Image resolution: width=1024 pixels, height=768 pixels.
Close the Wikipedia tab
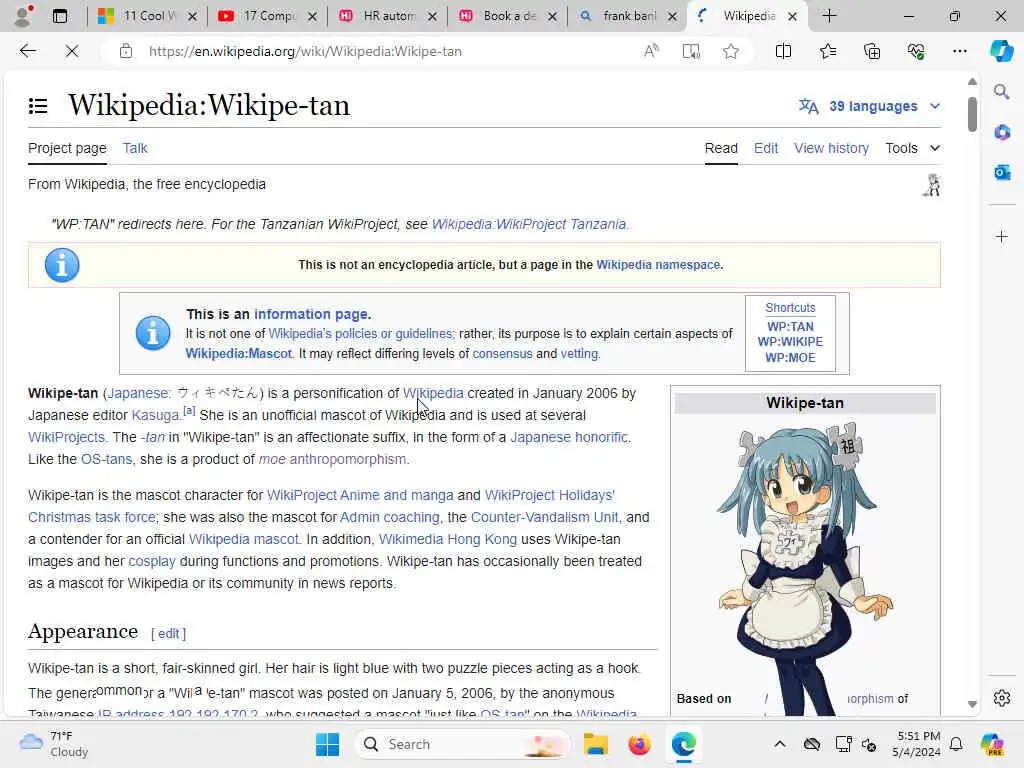792,16
